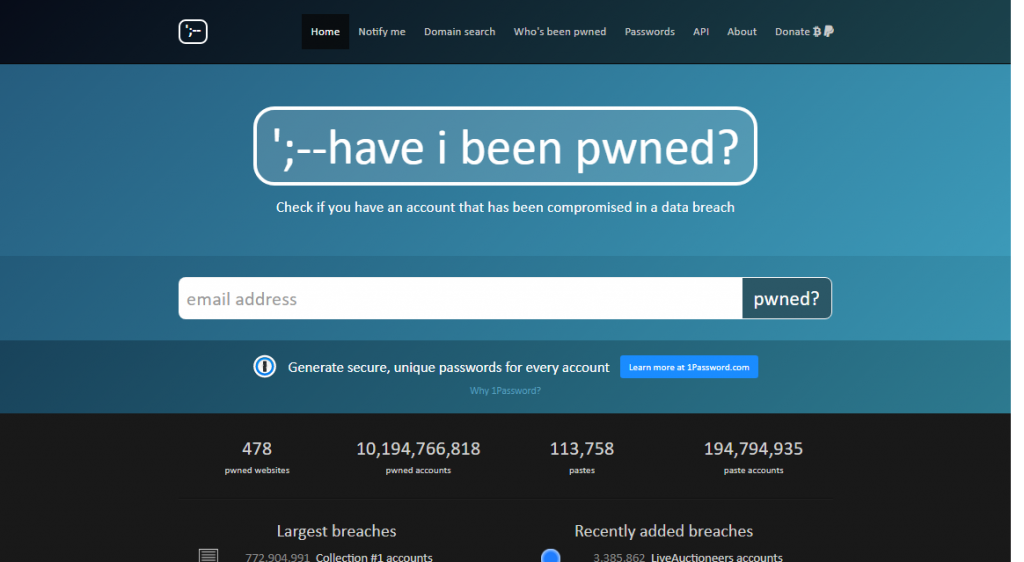Open Domain search in navbar
The image size is (1024, 562).
(459, 31)
